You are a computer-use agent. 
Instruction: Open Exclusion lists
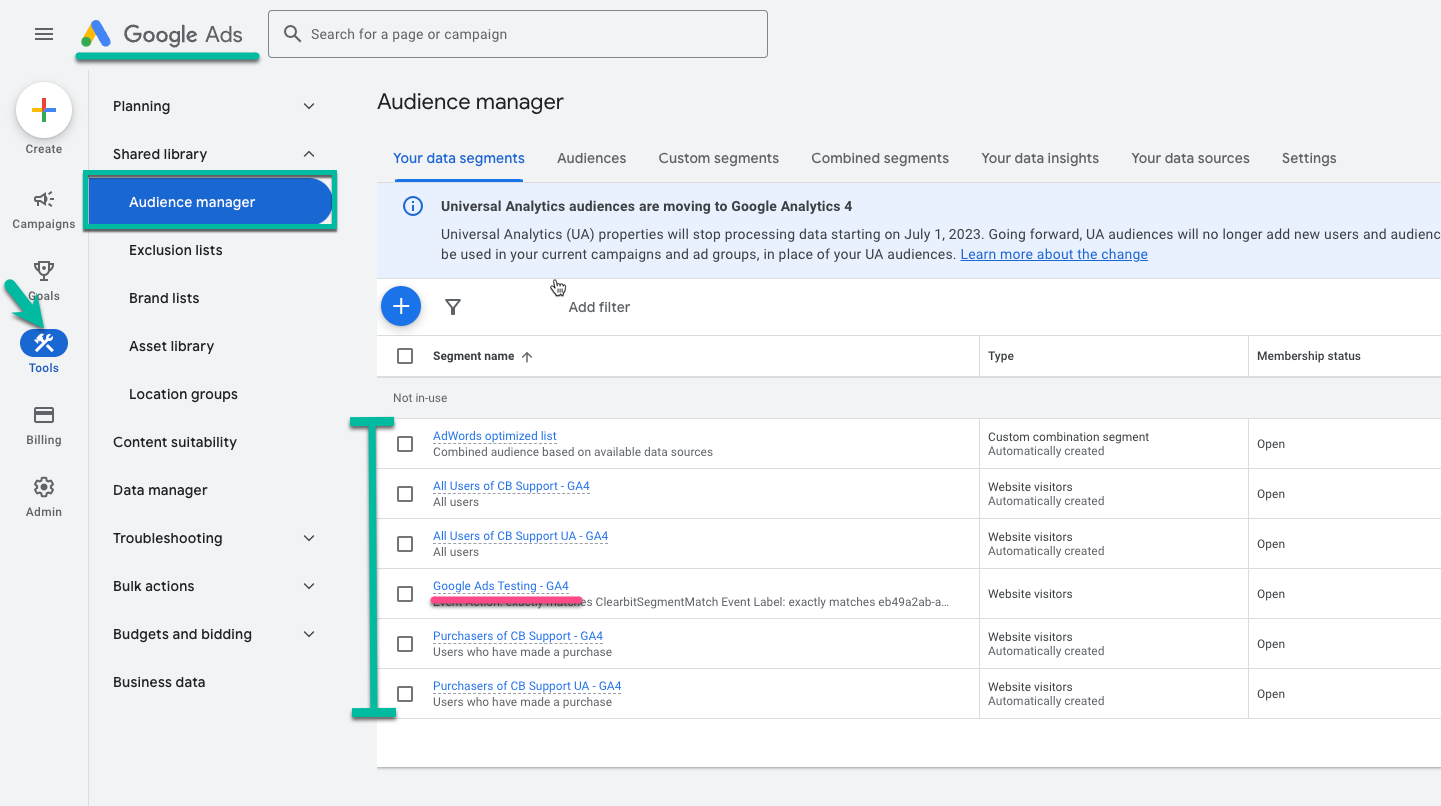coord(176,250)
